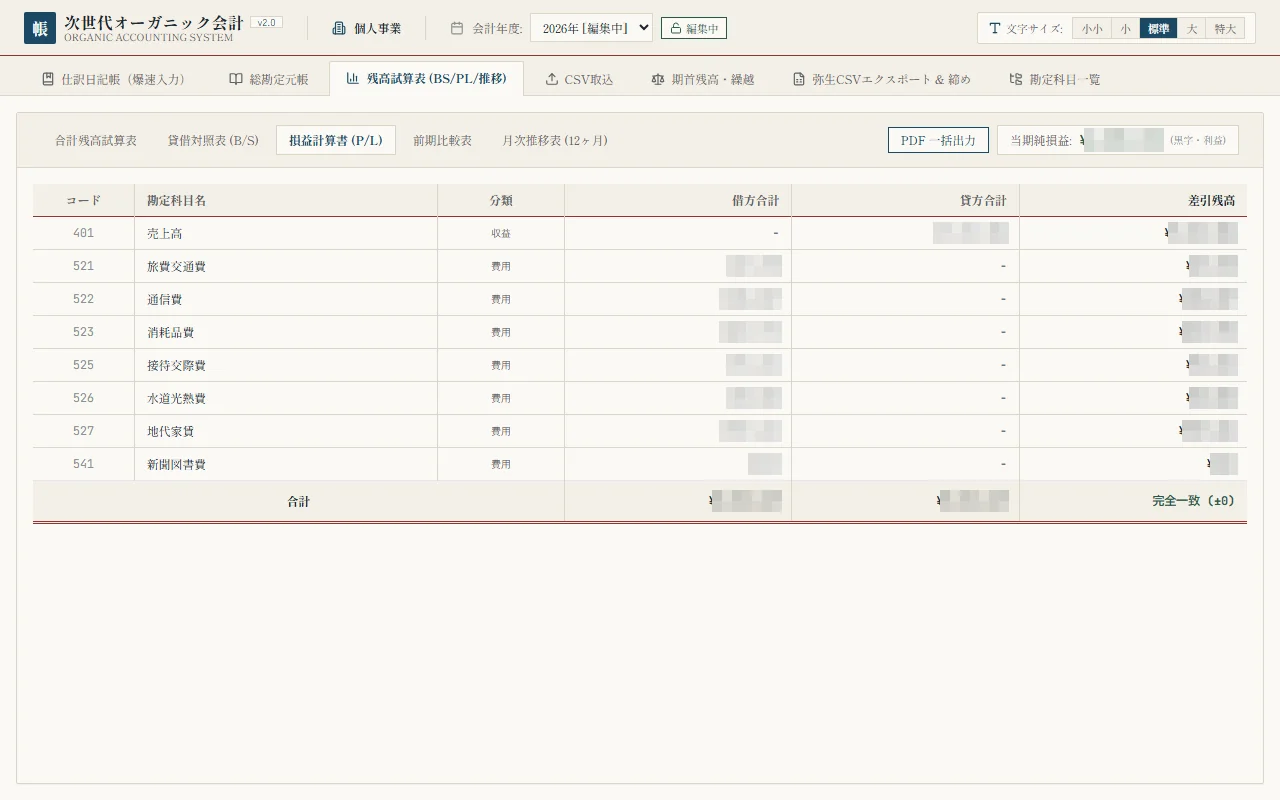Click account code 401

[83, 233]
